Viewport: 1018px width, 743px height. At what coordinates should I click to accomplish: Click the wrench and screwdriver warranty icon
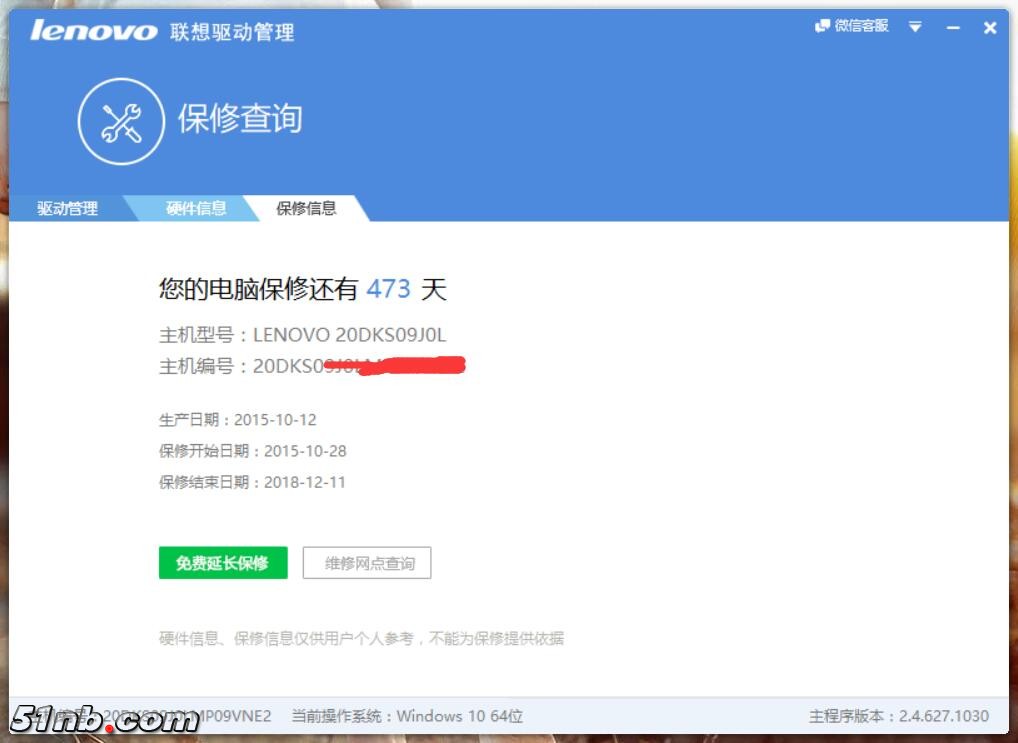coord(121,121)
